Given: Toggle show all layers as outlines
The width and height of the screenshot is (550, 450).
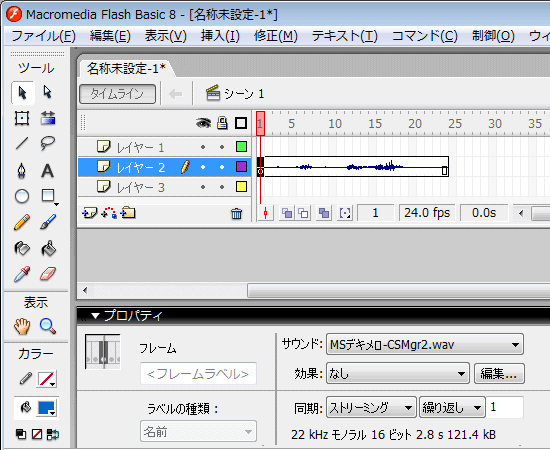Looking at the screenshot, I should pos(241,123).
